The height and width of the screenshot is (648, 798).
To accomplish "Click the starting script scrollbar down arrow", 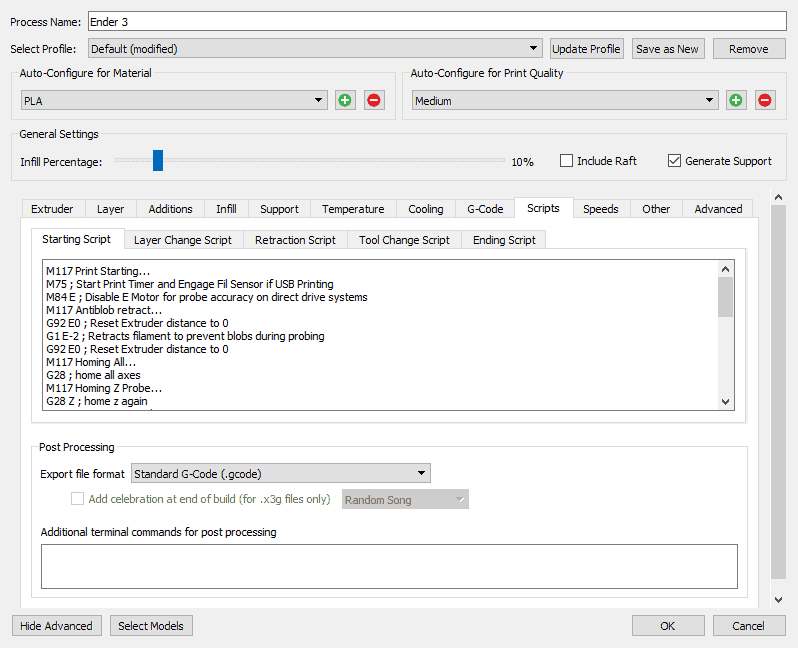I will [726, 402].
